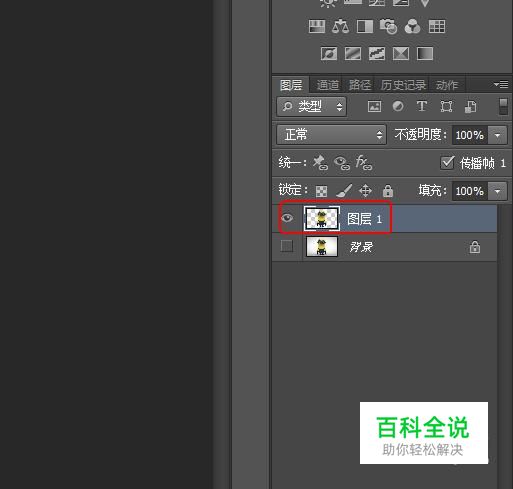513x489 pixels.
Task: Switch to the 图层 tab
Action: [291, 85]
